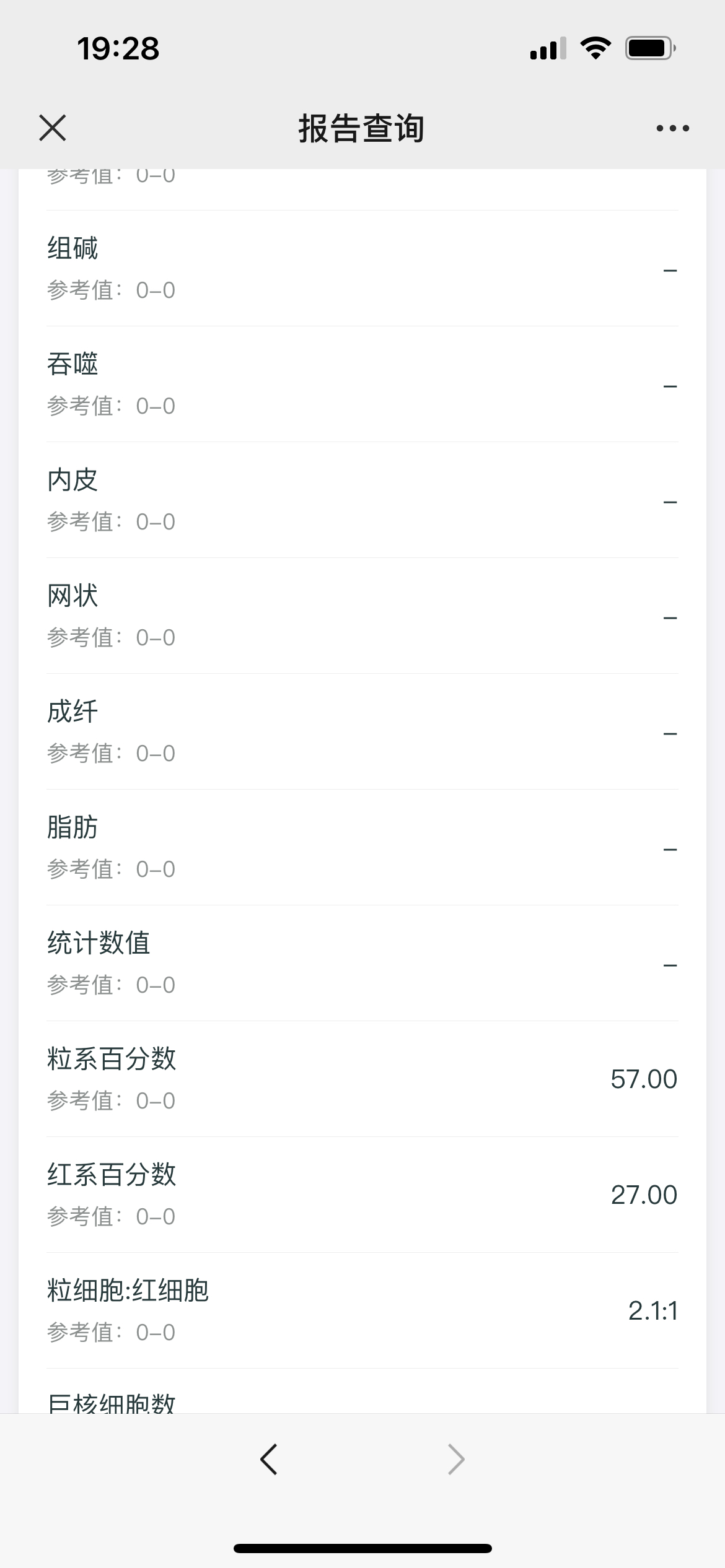
Task: Tap the 红系百分数 value 27.00
Action: (x=643, y=1195)
